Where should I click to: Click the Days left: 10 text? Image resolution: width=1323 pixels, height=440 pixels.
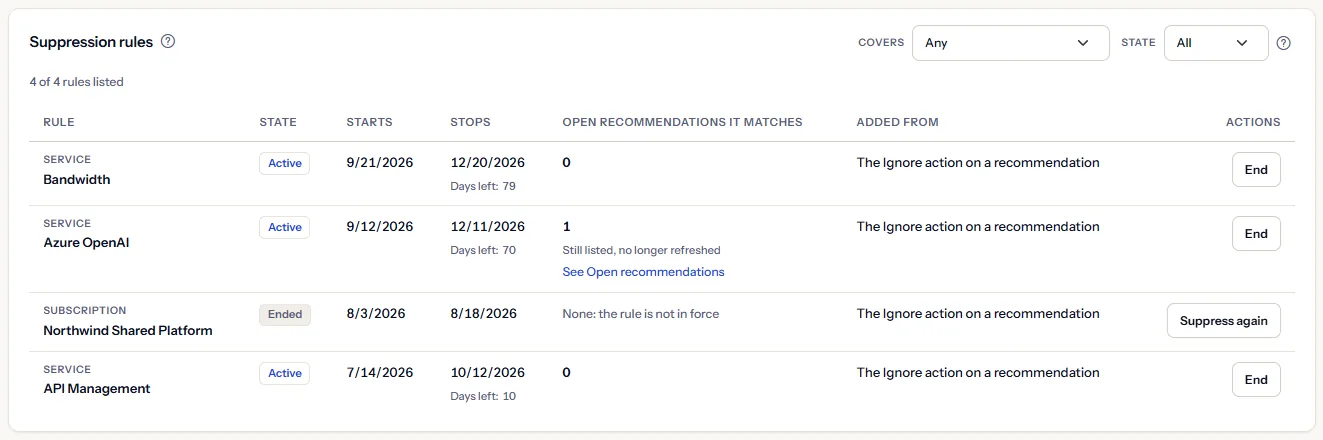coord(483,397)
